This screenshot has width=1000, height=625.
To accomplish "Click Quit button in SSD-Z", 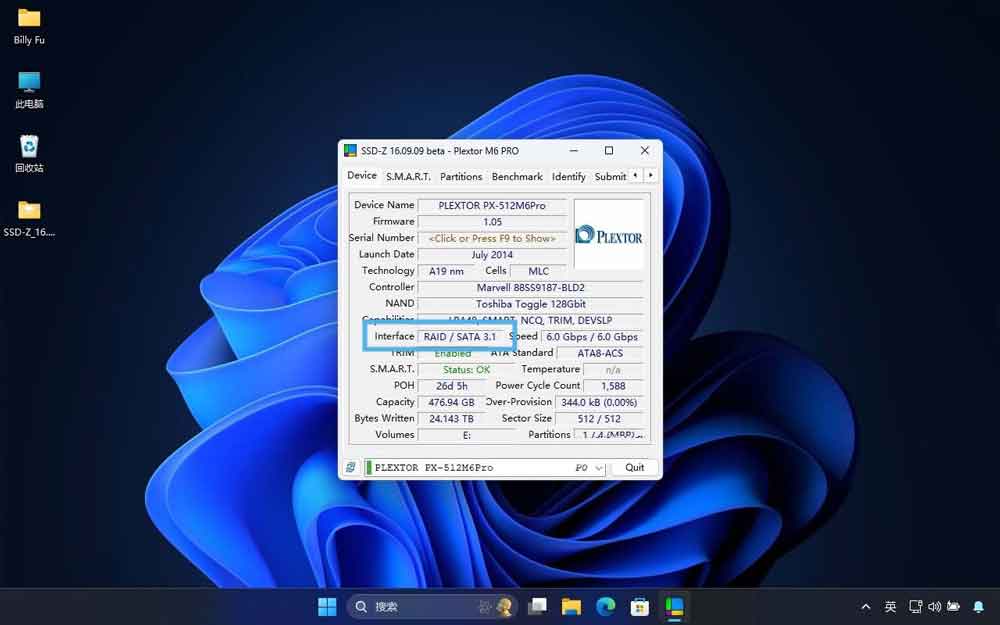I will (x=635, y=467).
